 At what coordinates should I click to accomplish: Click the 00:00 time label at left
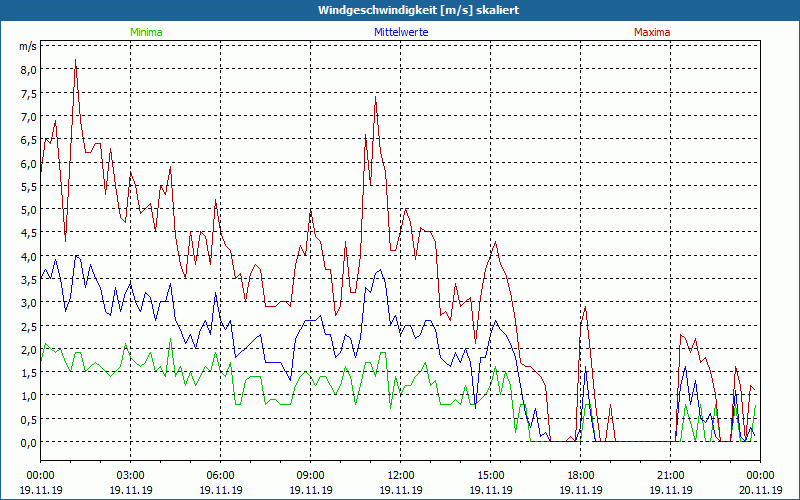coord(40,475)
